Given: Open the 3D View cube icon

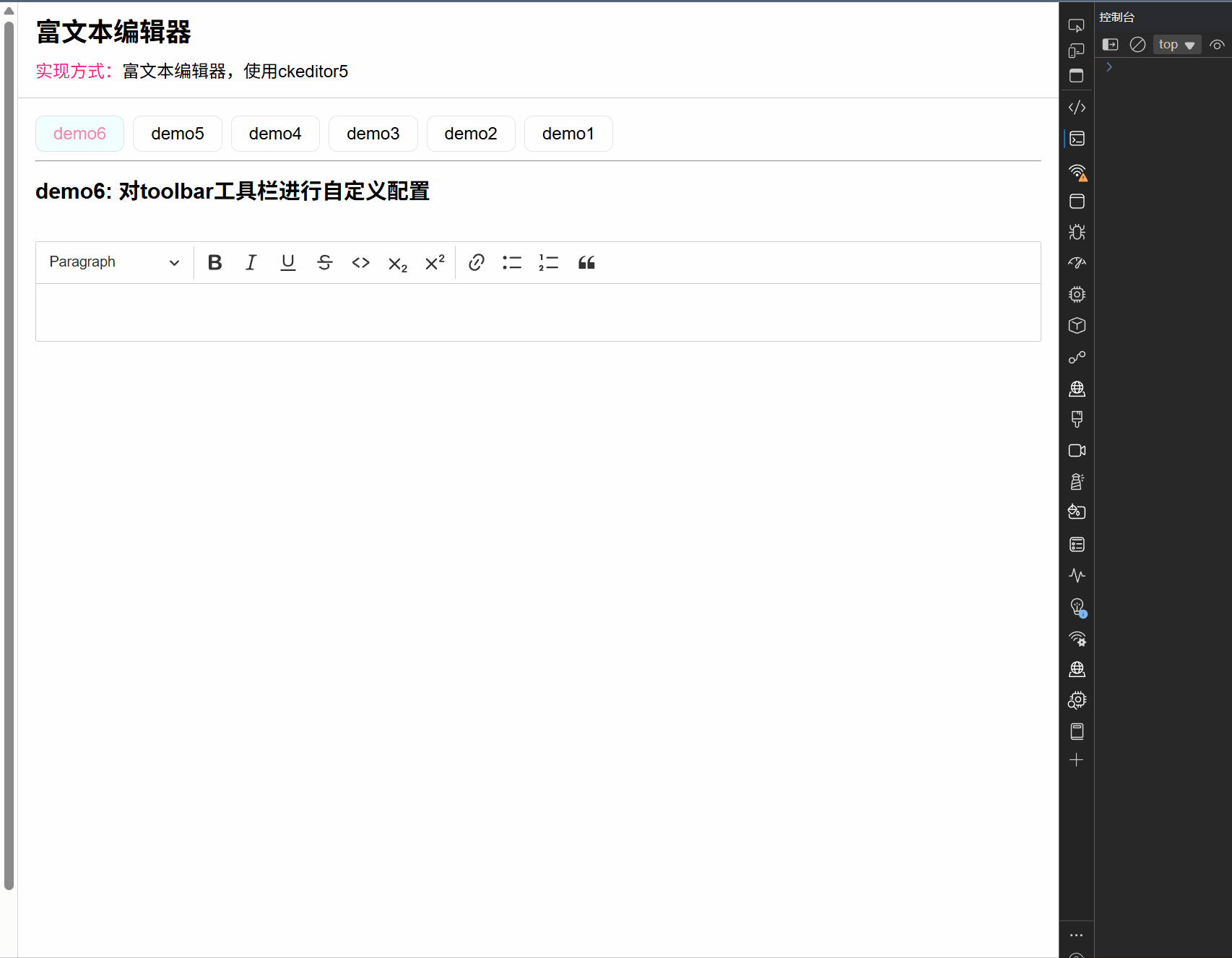Looking at the screenshot, I should pos(1077,326).
